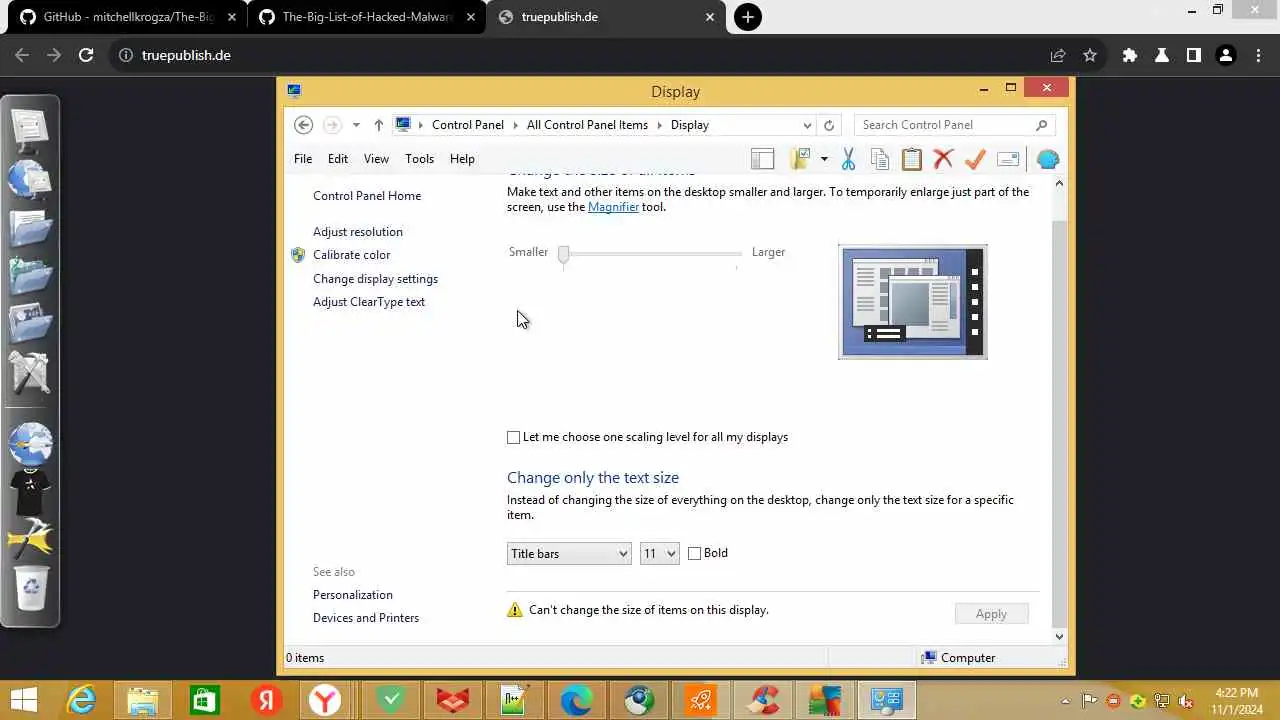Click the folder options toolbar icon
Image resolution: width=1280 pixels, height=720 pixels.
(800, 159)
